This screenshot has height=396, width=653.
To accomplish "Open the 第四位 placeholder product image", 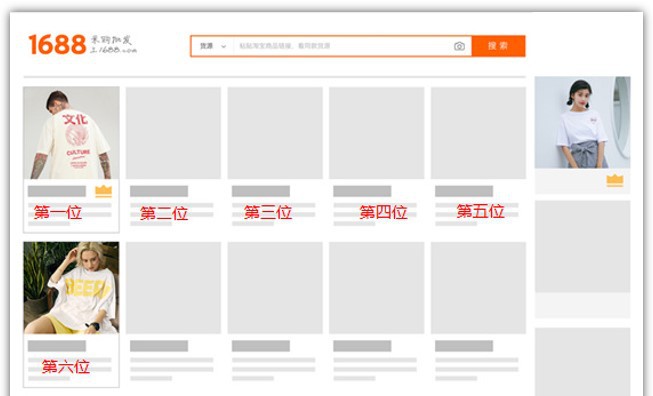I will [376, 133].
